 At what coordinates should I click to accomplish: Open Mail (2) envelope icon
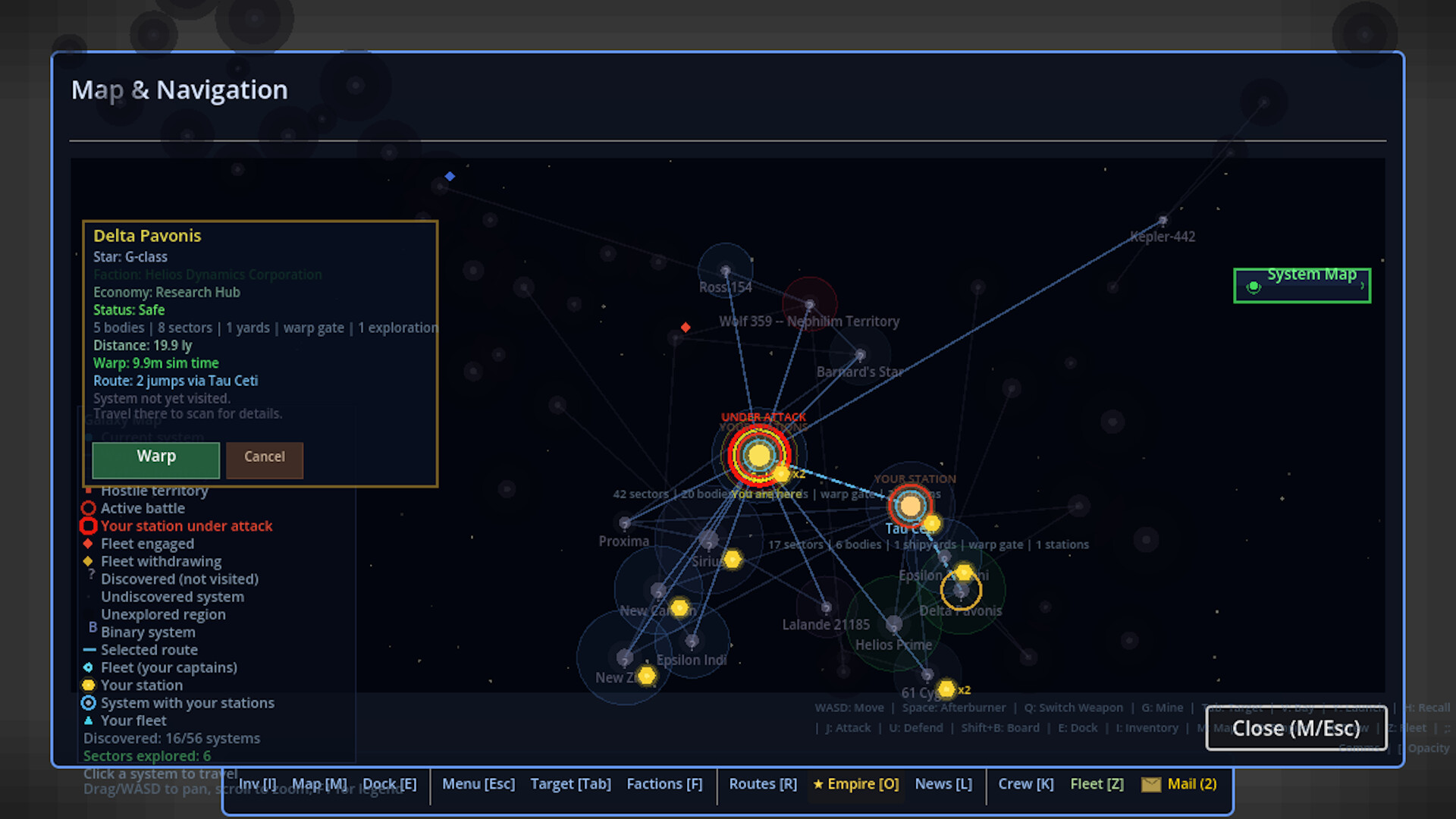tap(1151, 784)
